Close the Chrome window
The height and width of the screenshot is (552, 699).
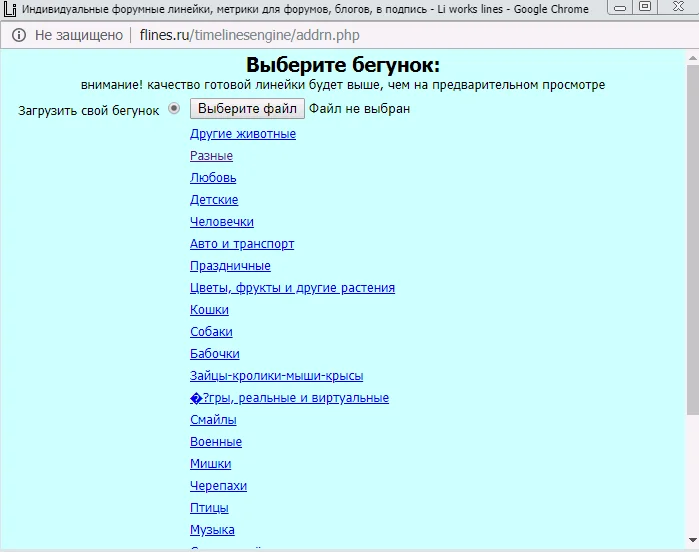[678, 7]
